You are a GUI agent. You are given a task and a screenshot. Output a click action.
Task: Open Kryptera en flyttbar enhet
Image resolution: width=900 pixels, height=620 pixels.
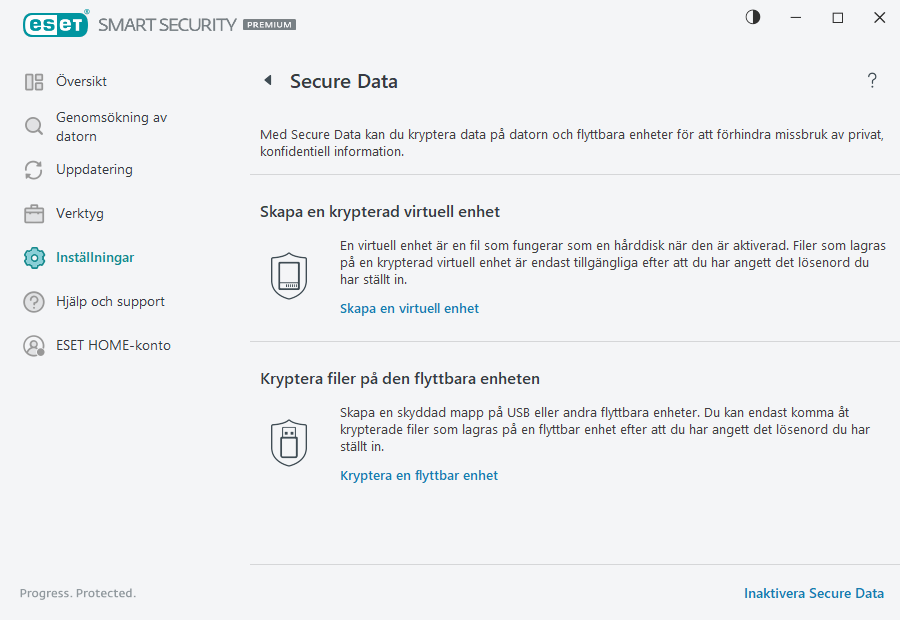[x=419, y=475]
